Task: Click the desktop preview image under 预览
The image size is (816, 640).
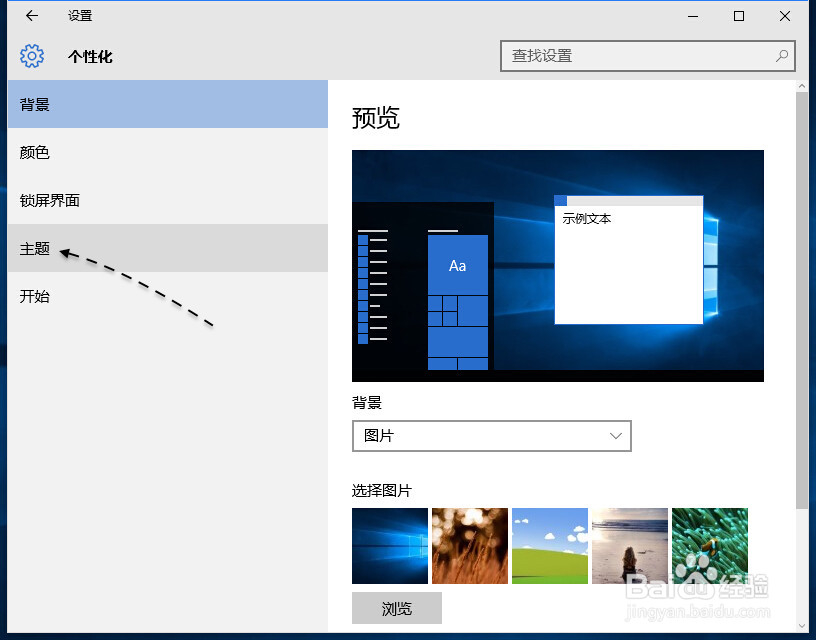Action: click(x=557, y=265)
